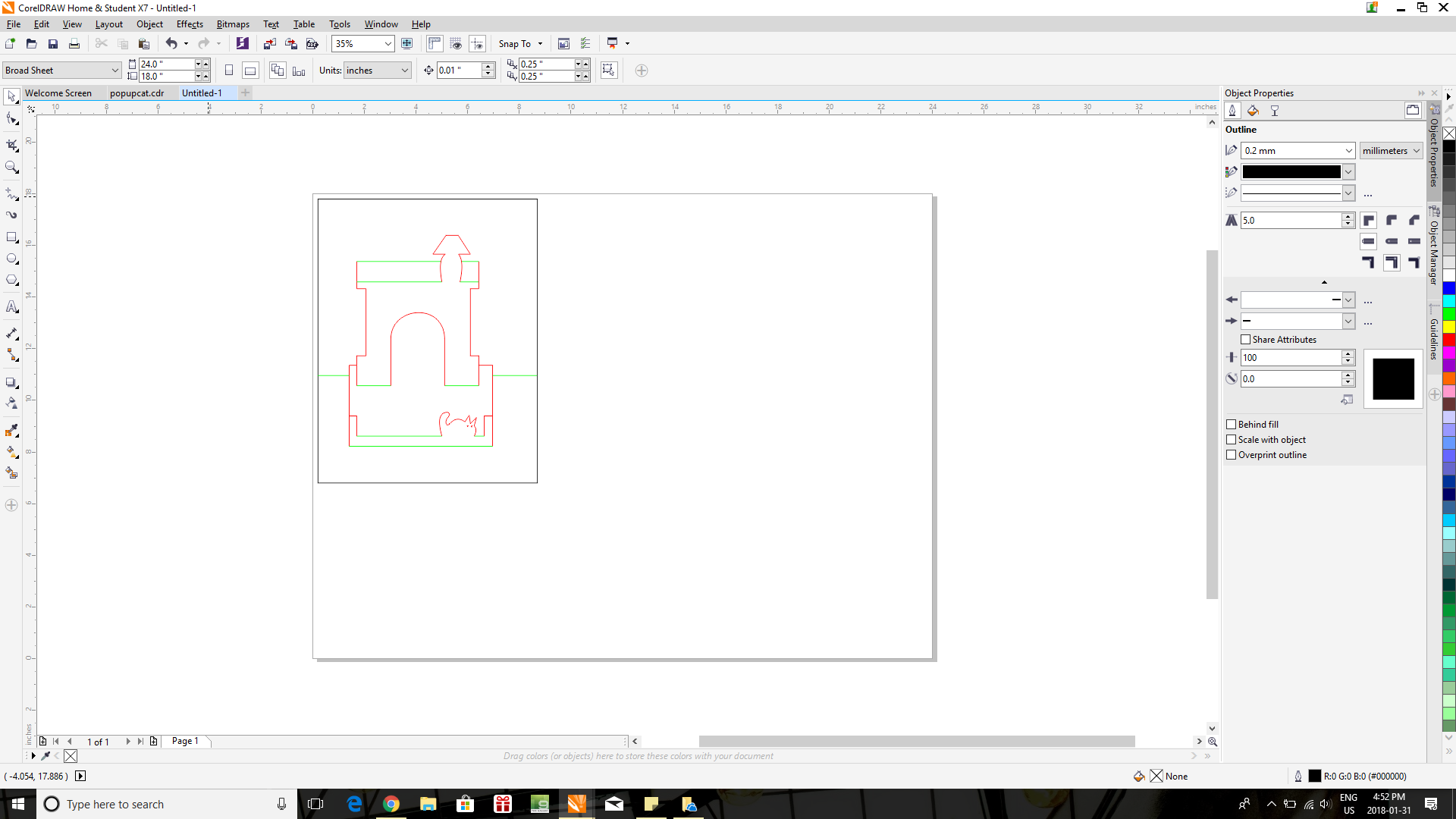Enable Scale with object
1456x819 pixels.
tap(1231, 440)
